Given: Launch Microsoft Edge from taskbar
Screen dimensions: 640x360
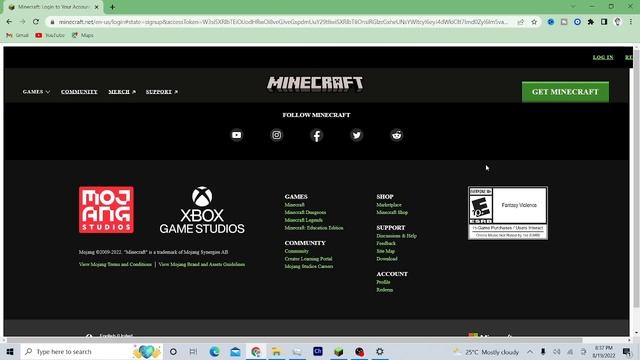Looking at the screenshot, I should (214, 351).
